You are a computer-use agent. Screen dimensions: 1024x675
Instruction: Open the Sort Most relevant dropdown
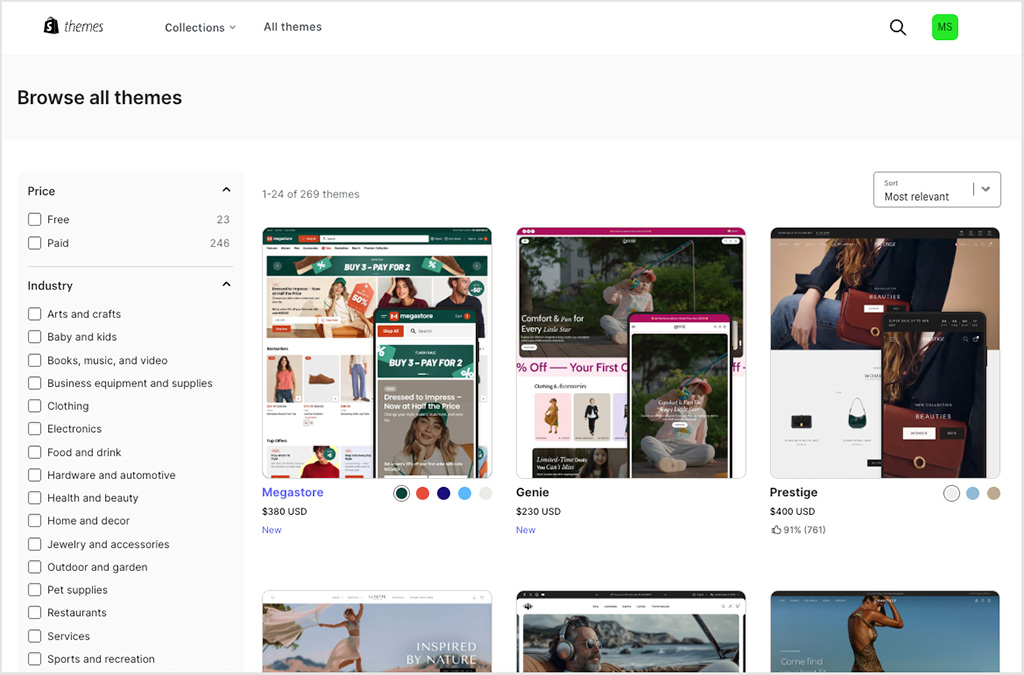pyautogui.click(x=936, y=189)
